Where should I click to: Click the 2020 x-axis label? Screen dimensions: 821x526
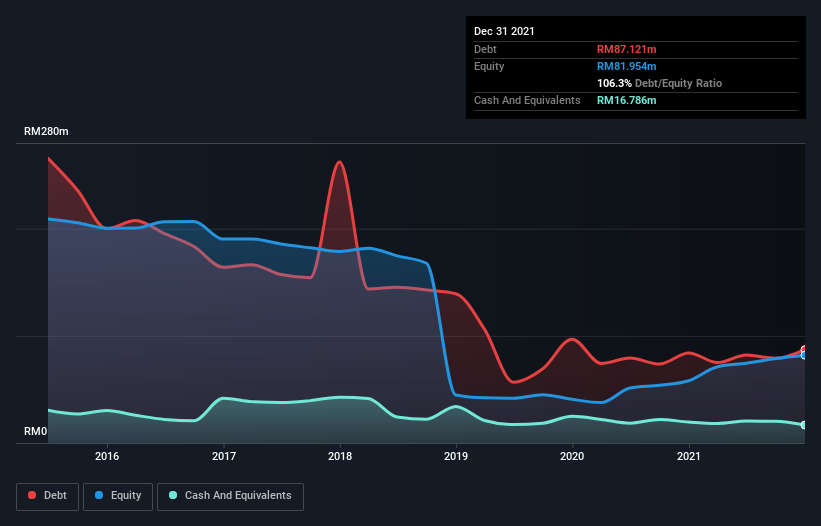[572, 456]
